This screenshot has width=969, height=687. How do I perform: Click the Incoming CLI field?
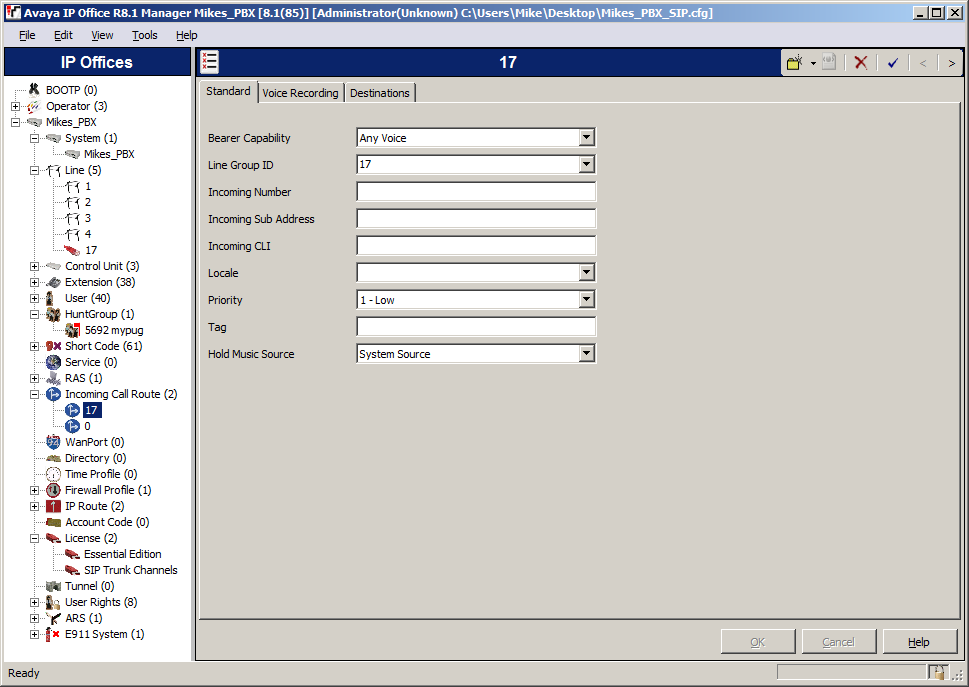click(476, 246)
